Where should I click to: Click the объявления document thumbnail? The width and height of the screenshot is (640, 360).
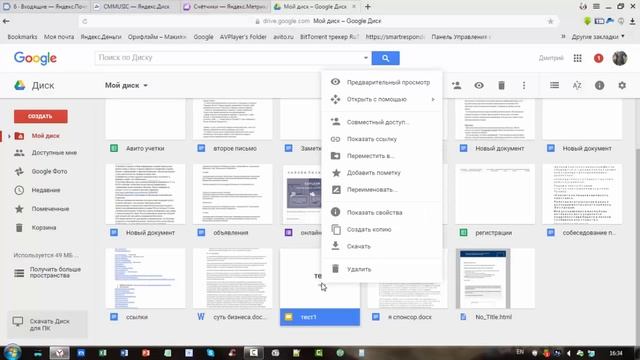point(233,194)
